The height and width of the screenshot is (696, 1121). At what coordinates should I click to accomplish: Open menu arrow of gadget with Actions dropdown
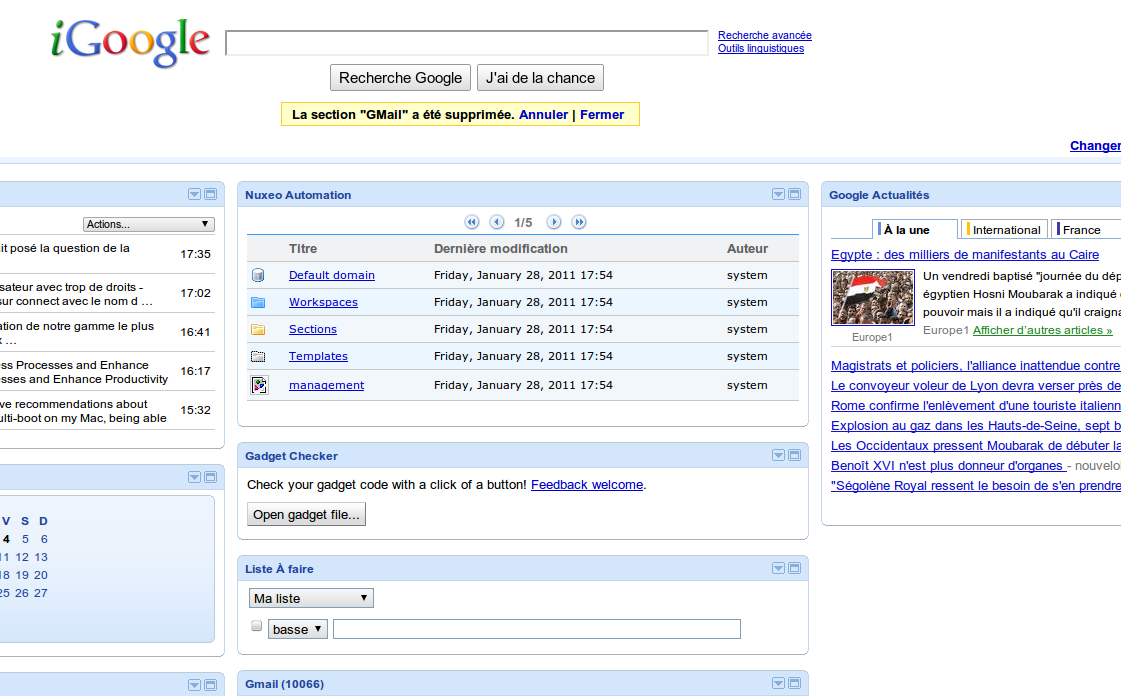pyautogui.click(x=194, y=194)
